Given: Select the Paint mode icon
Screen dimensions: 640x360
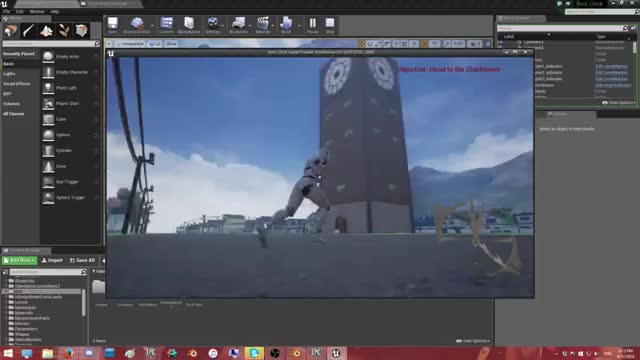Looking at the screenshot, I should [x=28, y=31].
